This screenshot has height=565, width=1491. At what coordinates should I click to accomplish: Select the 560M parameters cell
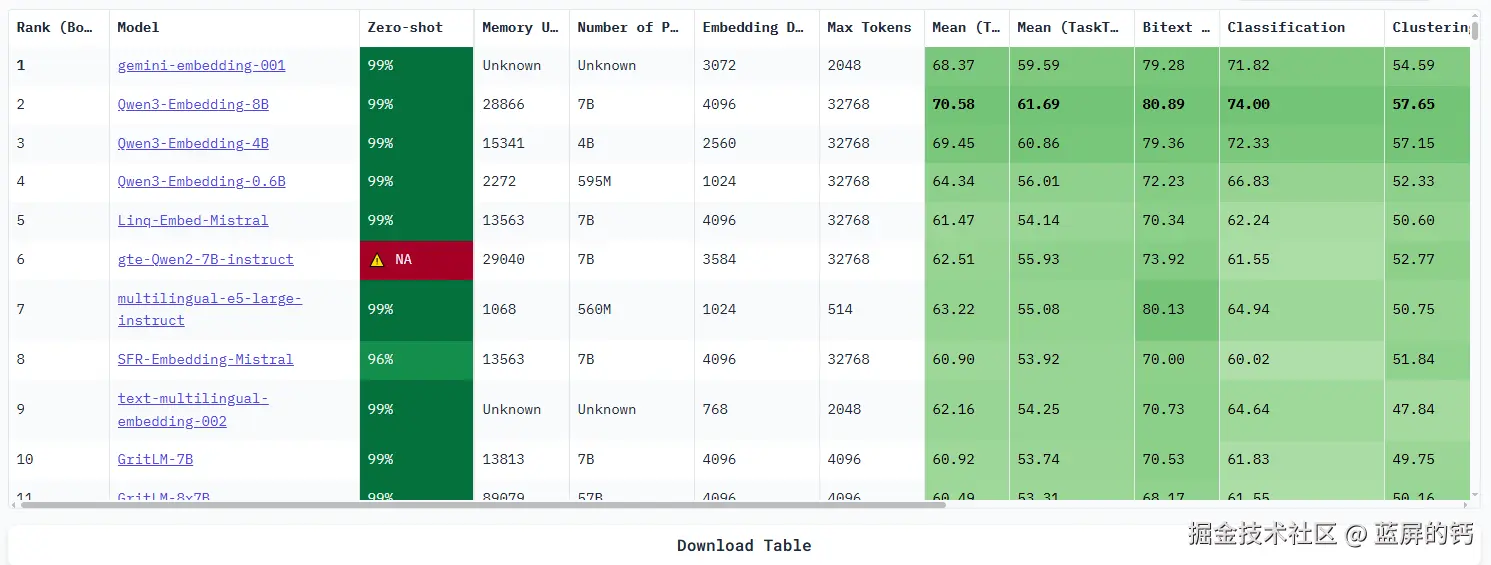coord(632,310)
